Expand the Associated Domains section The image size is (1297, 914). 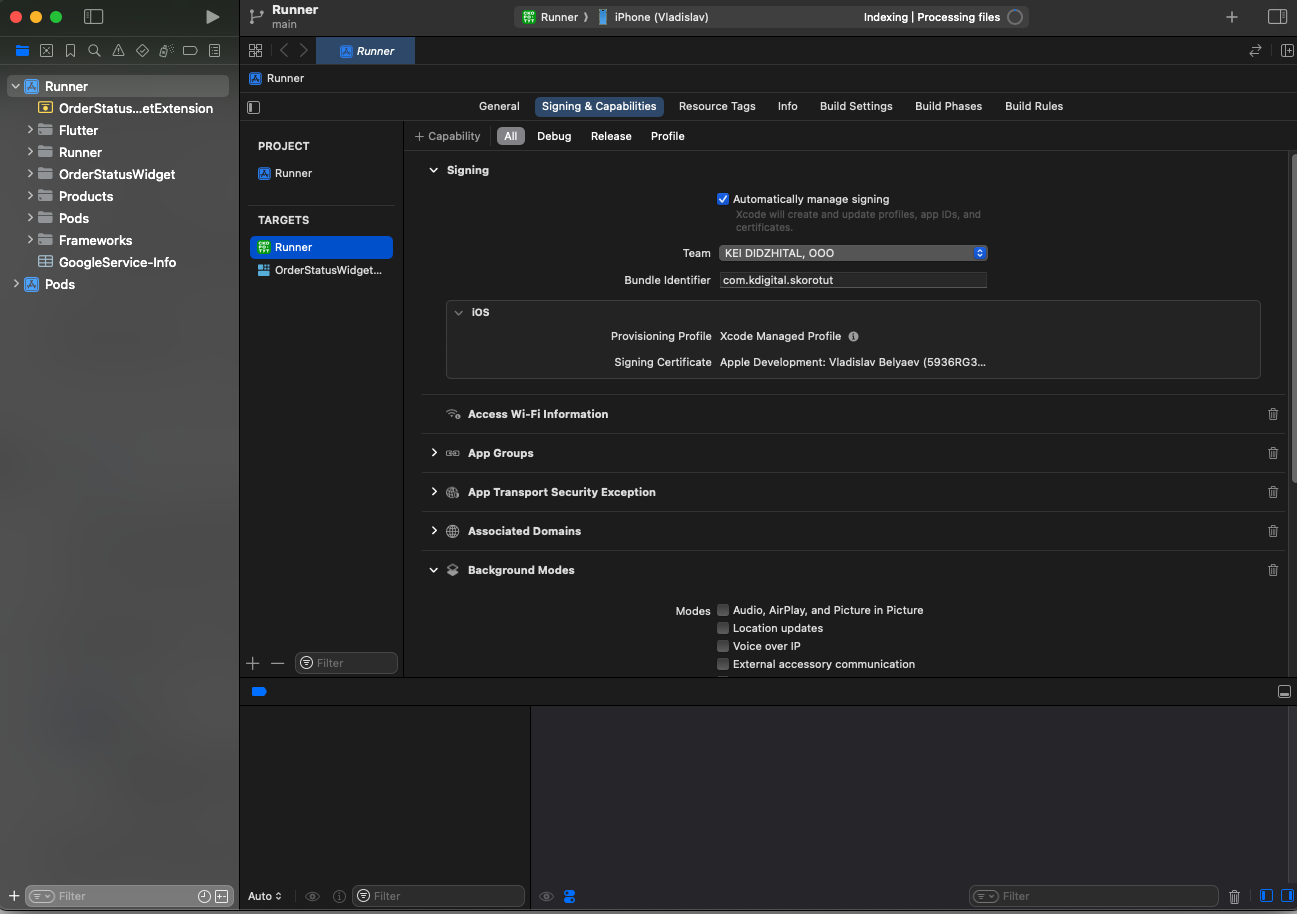point(434,531)
